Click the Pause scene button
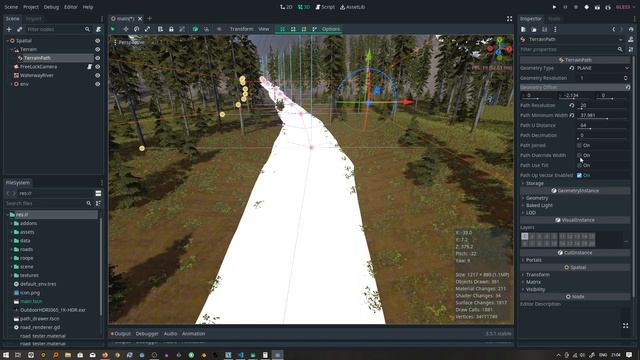The height and width of the screenshot is (360, 640). click(x=565, y=7)
